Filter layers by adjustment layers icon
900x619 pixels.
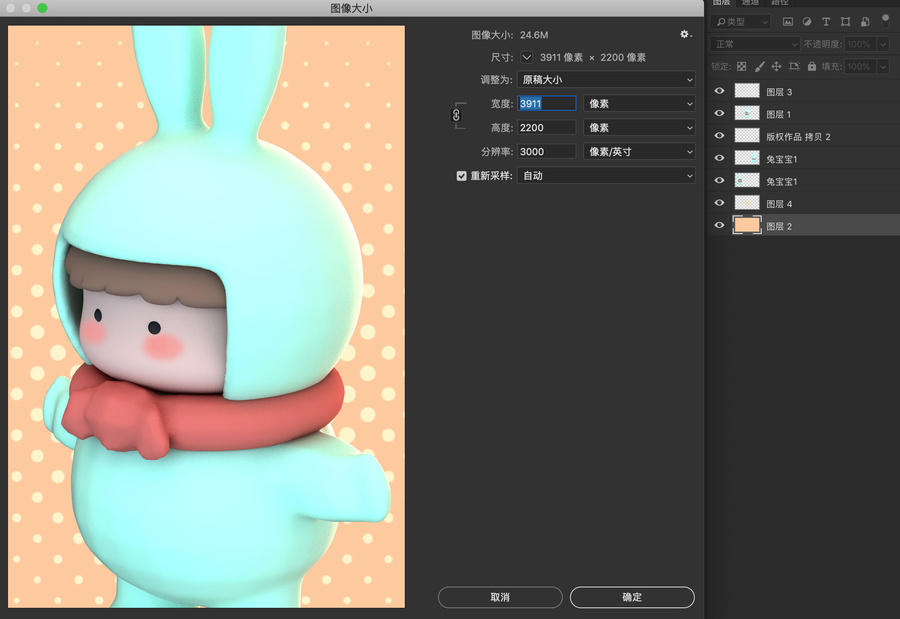806,22
